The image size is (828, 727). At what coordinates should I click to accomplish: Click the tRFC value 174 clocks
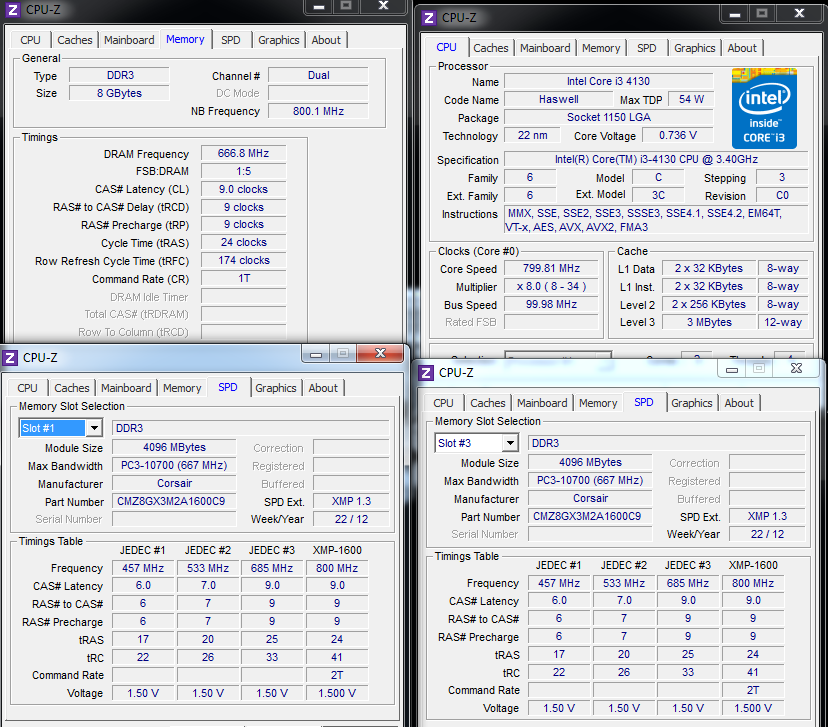243,260
